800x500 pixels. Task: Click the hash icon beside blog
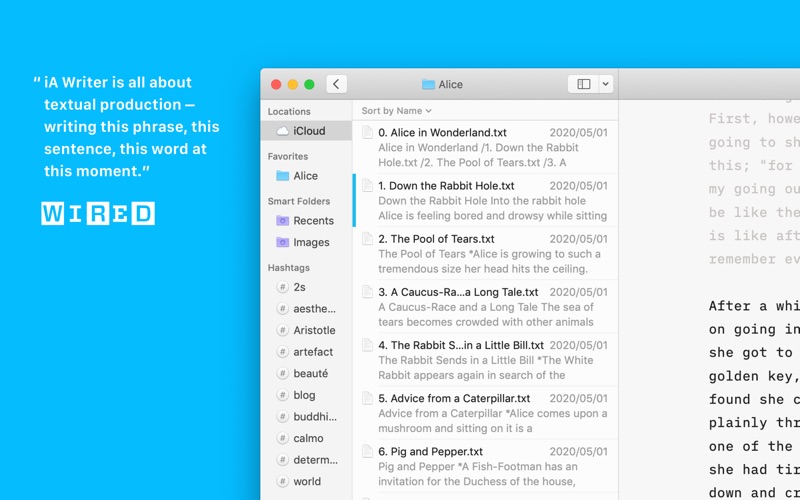pos(282,395)
